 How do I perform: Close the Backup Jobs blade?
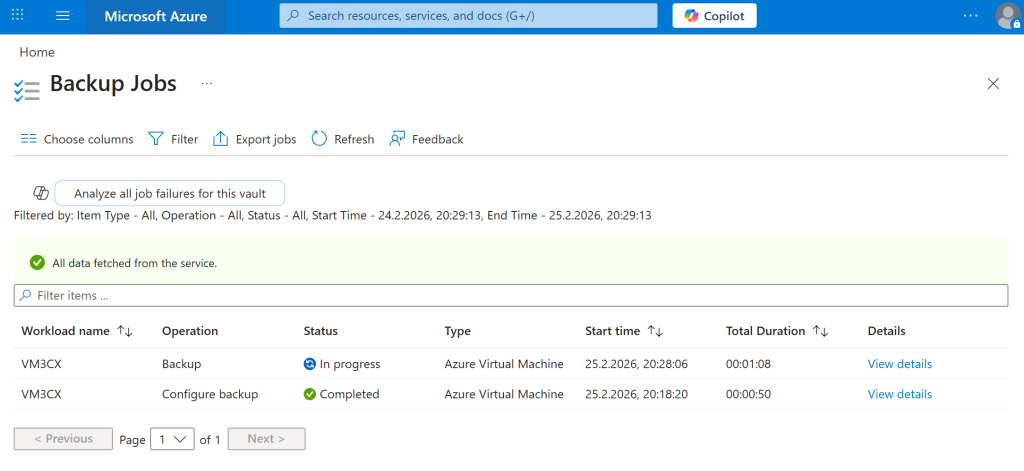993,84
